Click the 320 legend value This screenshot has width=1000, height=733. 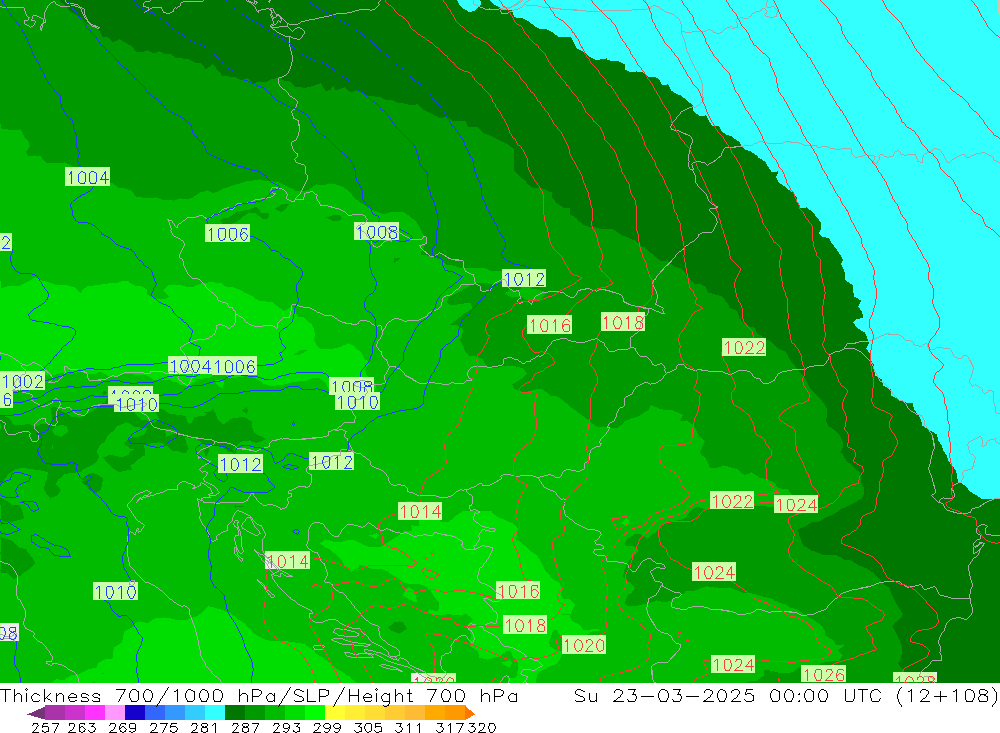(482, 727)
